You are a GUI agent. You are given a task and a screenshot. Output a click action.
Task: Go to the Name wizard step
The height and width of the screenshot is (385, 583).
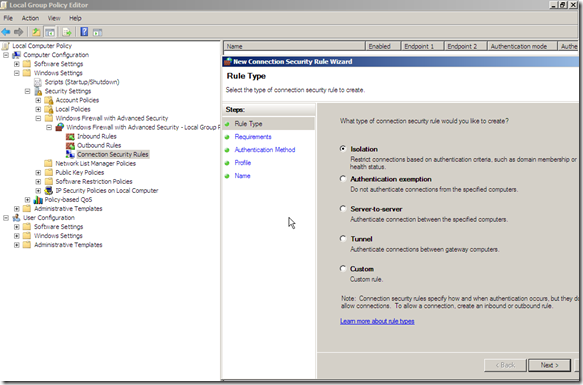[242, 176]
